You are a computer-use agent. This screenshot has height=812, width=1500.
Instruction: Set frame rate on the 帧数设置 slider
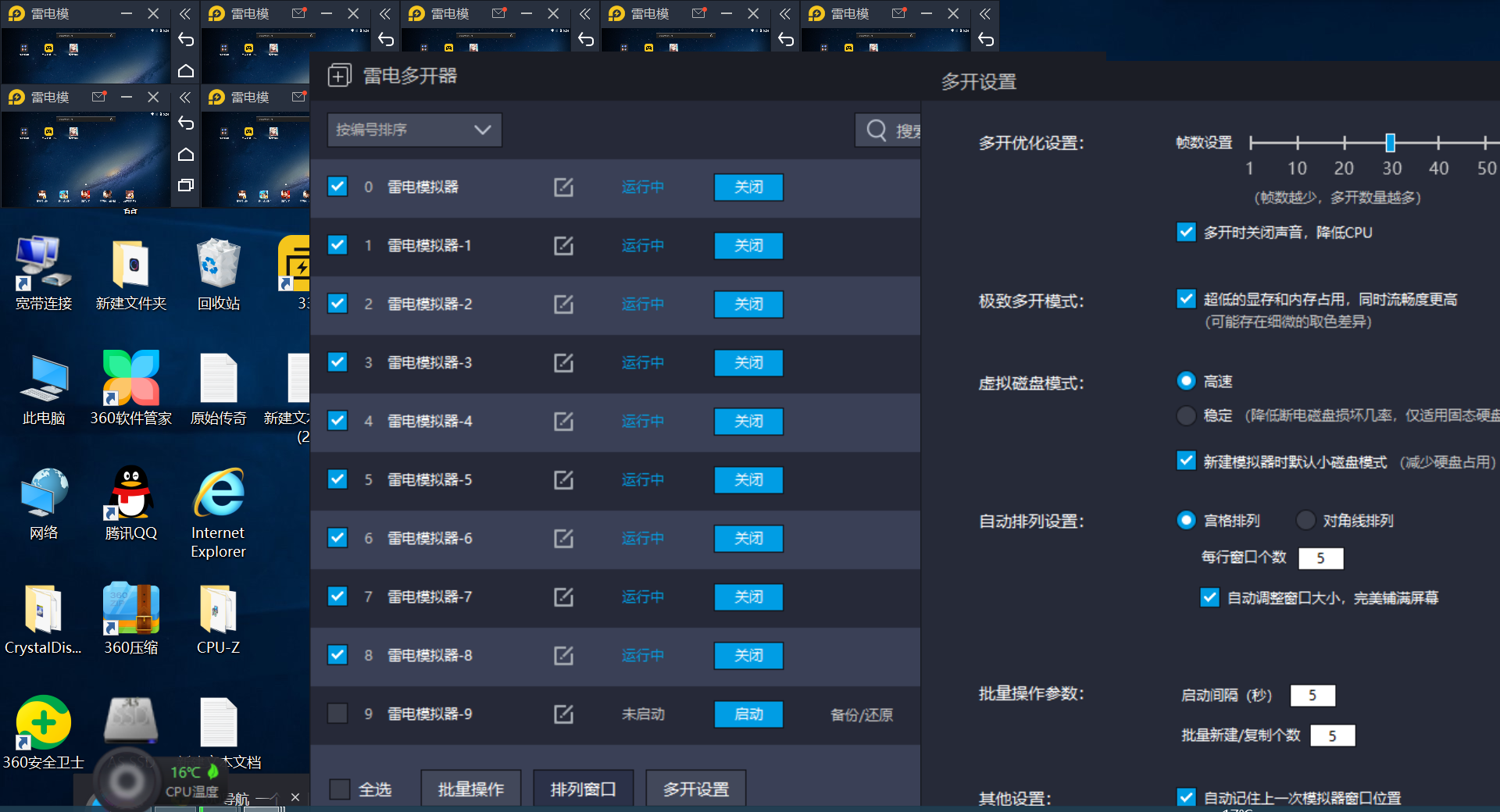1391,143
